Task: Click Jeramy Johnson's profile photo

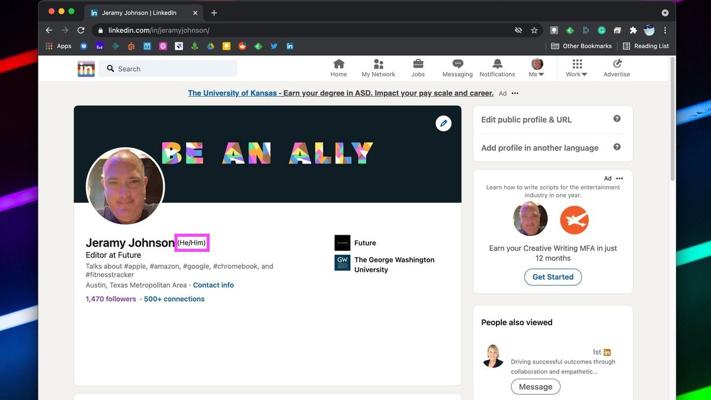Action: 125,187
